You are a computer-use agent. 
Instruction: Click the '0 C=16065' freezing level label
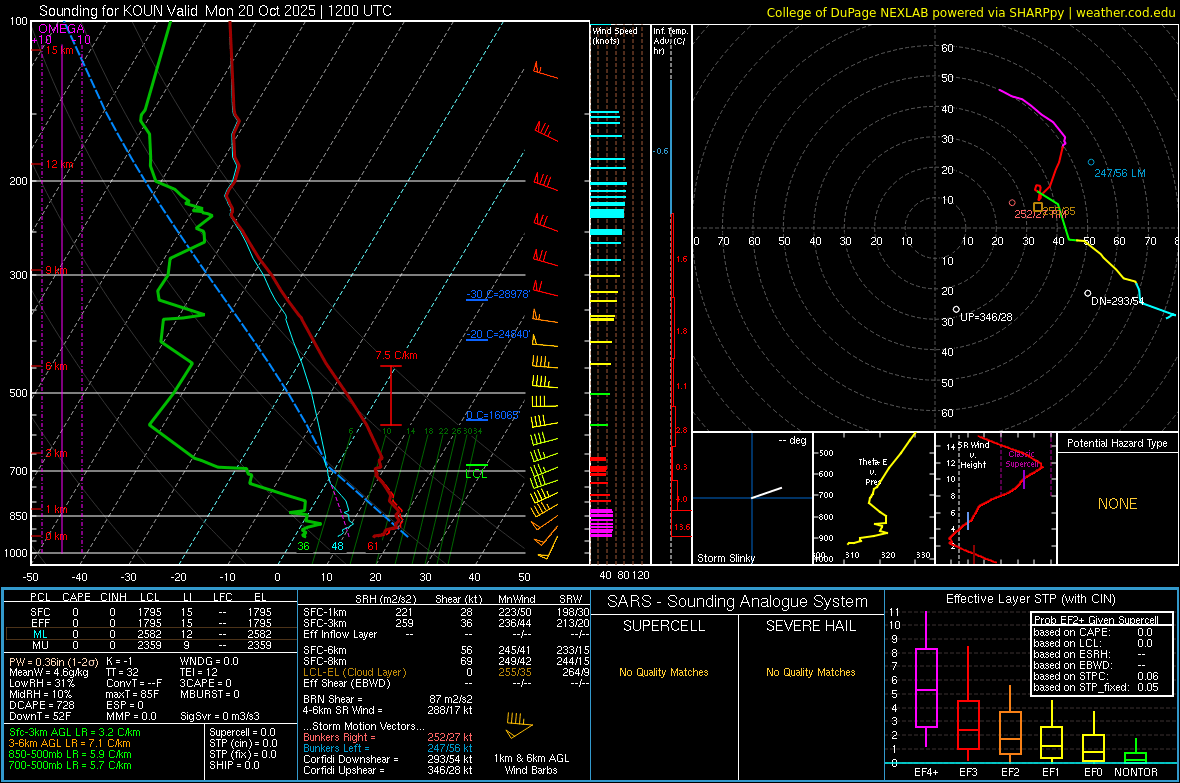(x=492, y=416)
